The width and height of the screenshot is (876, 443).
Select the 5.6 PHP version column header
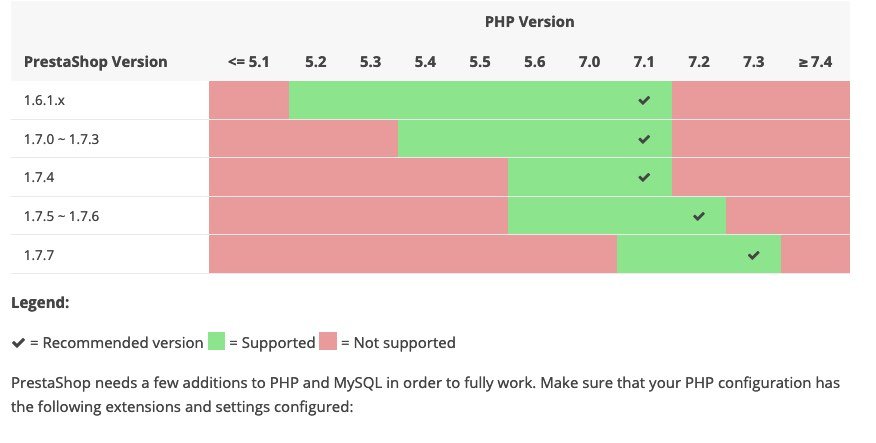point(534,62)
